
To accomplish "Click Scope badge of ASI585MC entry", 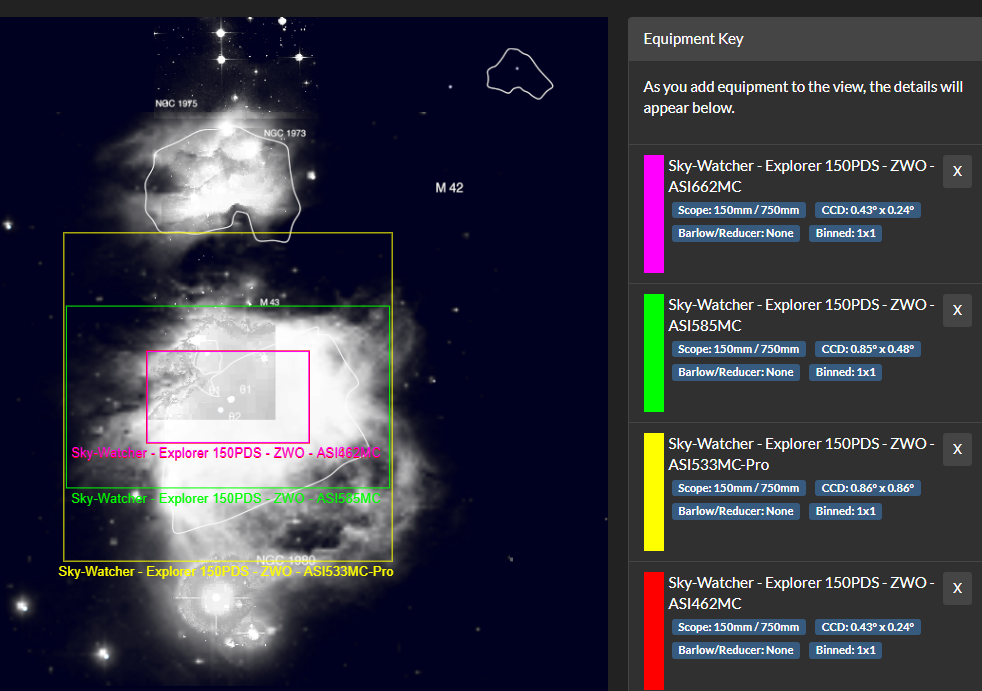I will tap(738, 349).
